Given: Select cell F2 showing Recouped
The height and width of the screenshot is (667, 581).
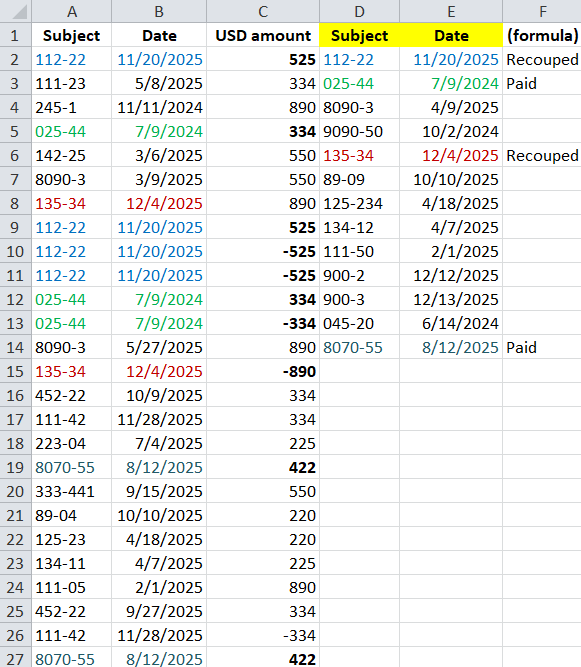Looking at the screenshot, I should coord(542,60).
